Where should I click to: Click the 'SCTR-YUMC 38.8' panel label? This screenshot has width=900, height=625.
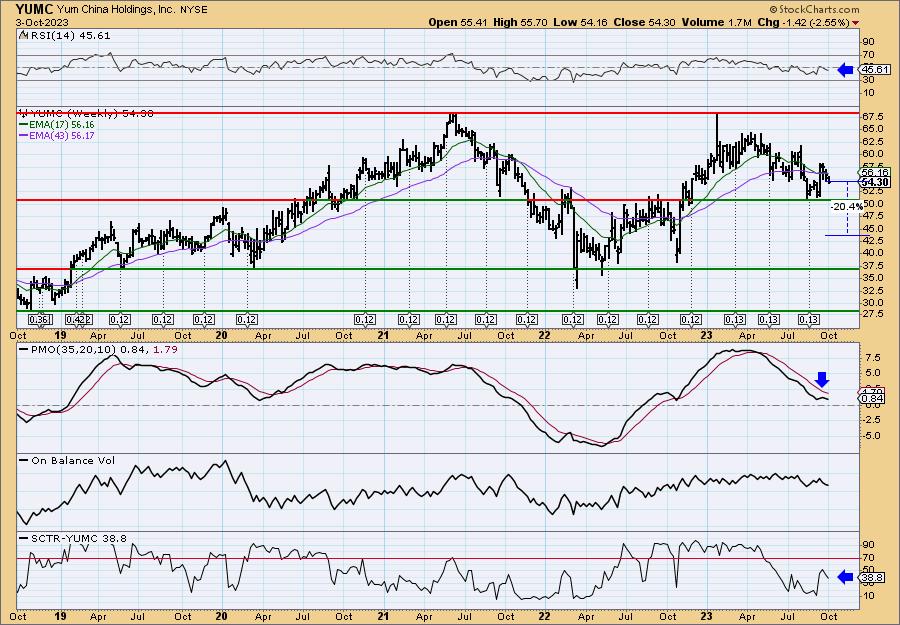[79, 538]
